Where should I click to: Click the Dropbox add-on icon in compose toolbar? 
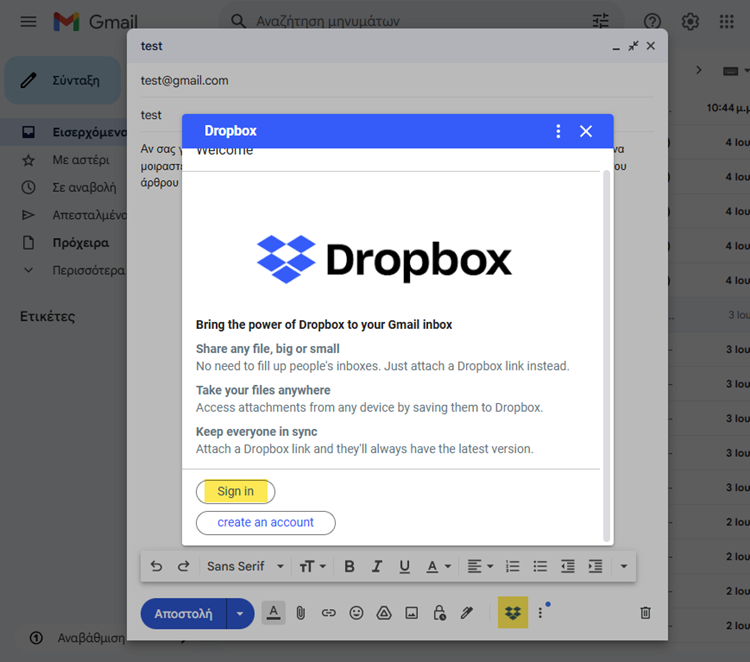click(x=513, y=612)
